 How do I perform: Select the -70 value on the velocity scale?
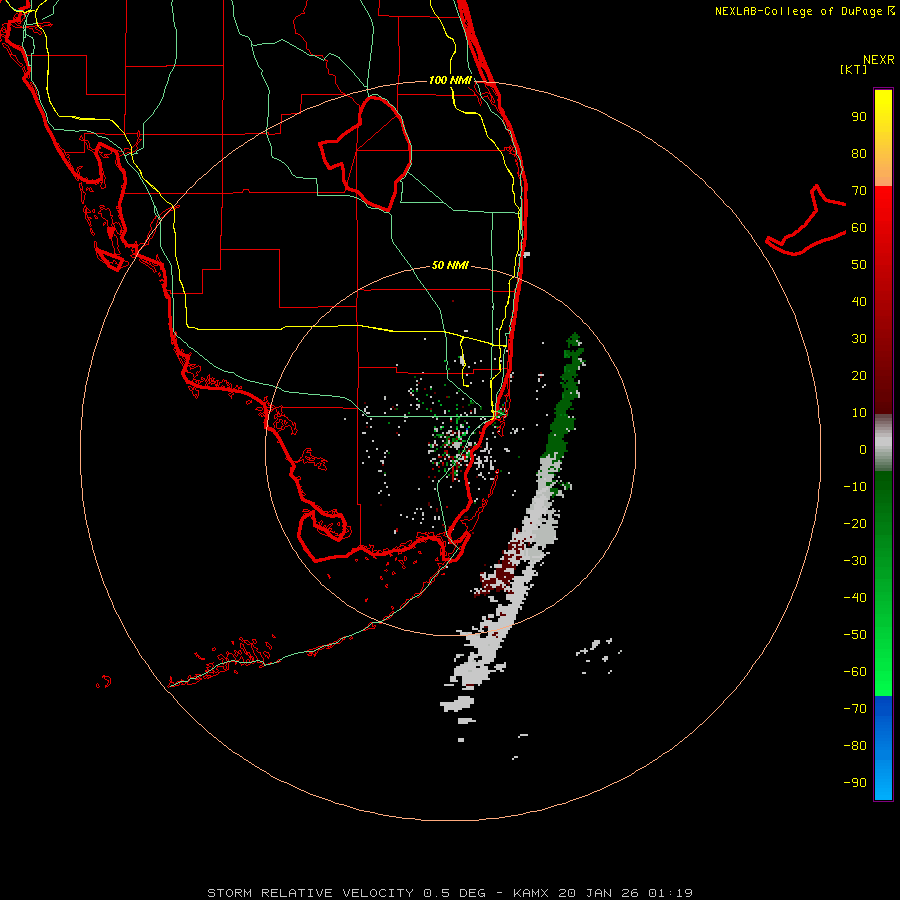pyautogui.click(x=855, y=709)
